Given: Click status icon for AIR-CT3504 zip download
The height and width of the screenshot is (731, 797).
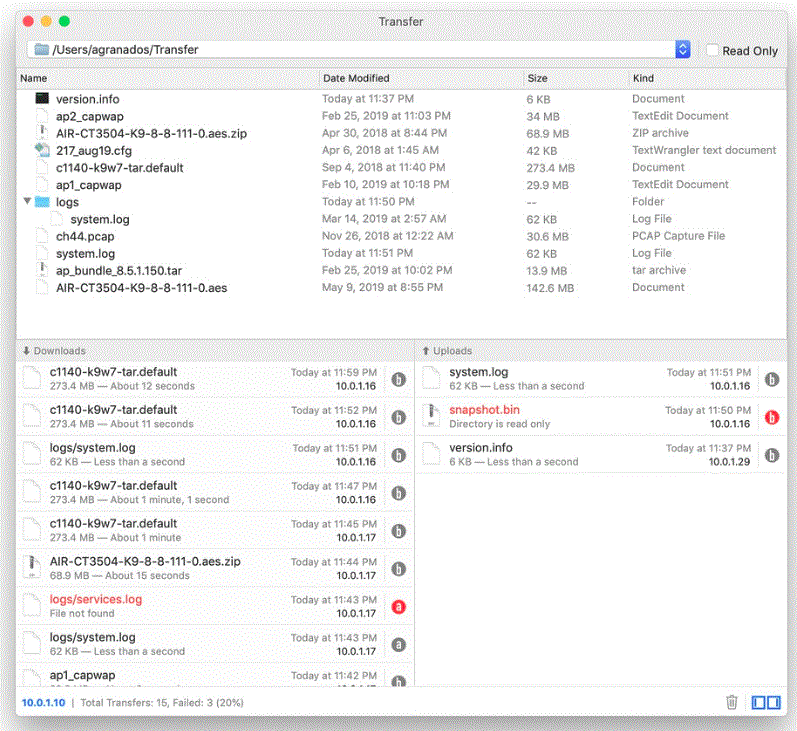Looking at the screenshot, I should click(x=398, y=569).
